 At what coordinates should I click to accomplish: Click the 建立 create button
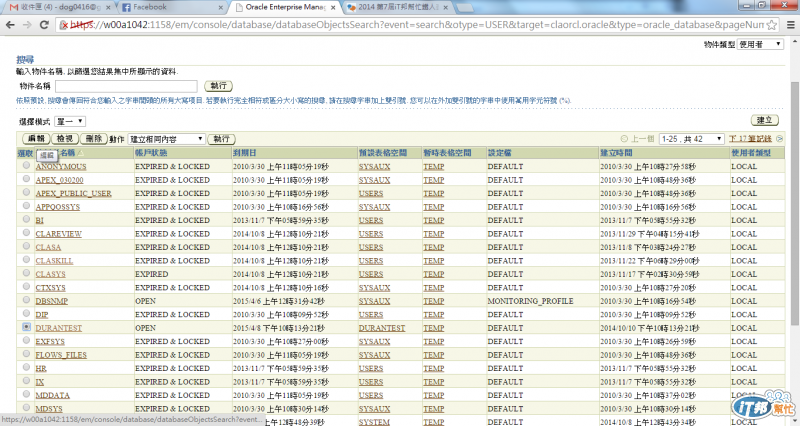click(x=764, y=120)
